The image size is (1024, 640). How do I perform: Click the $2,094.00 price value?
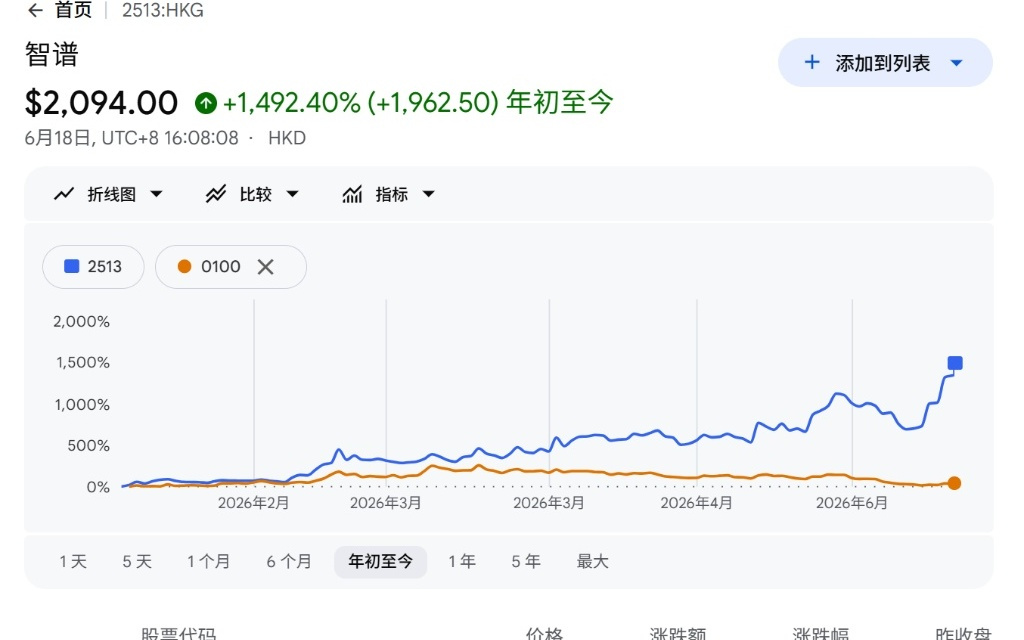click(x=101, y=103)
